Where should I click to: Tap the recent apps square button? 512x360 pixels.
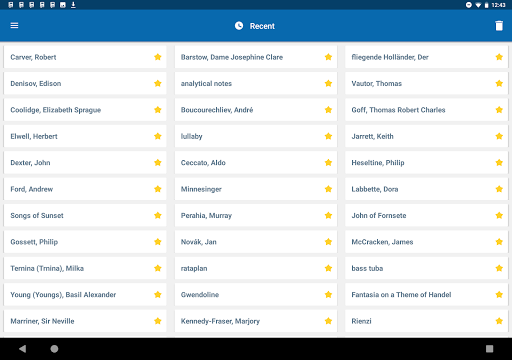[489, 349]
